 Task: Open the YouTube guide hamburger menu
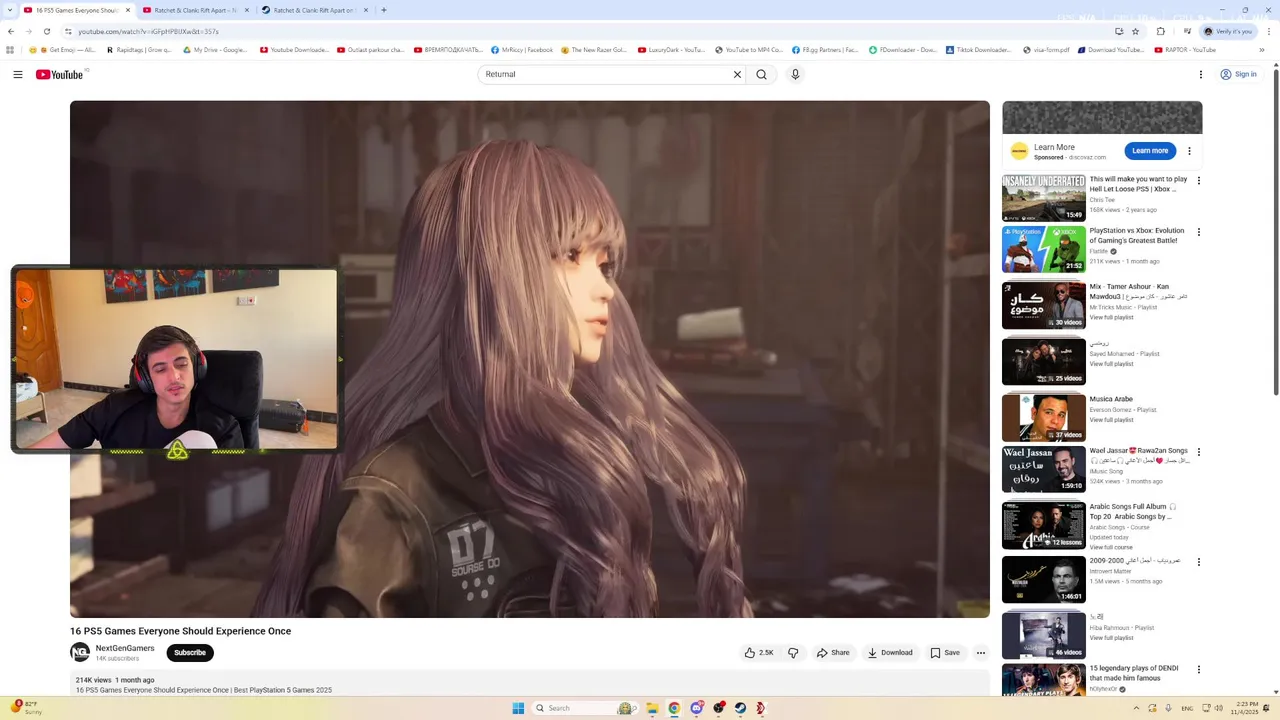[x=18, y=74]
